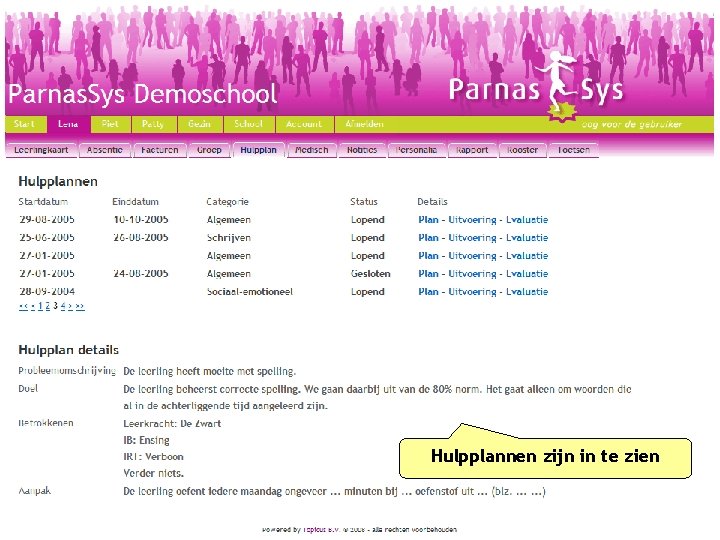Switch to the Piet student tab
Image resolution: width=720 pixels, height=540 pixels.
[110, 124]
